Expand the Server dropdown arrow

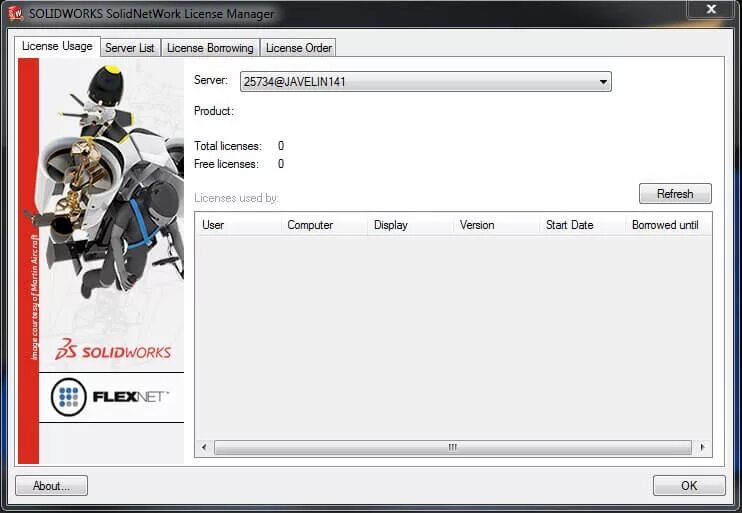[603, 82]
